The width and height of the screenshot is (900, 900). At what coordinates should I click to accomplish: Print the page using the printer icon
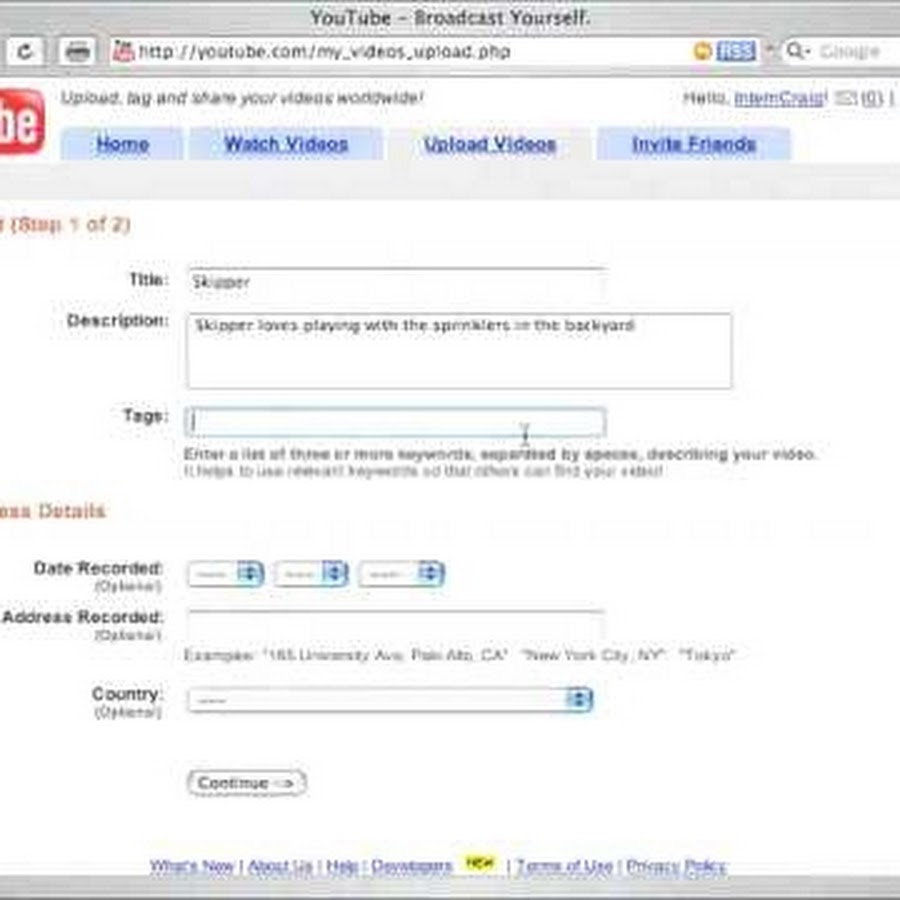[x=77, y=52]
